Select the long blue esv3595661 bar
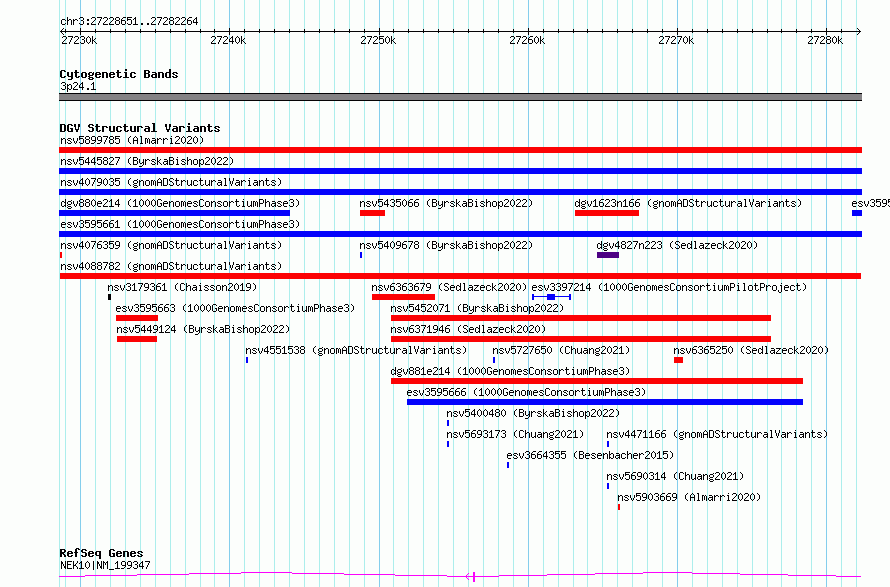Image resolution: width=890 pixels, height=587 pixels. point(460,234)
